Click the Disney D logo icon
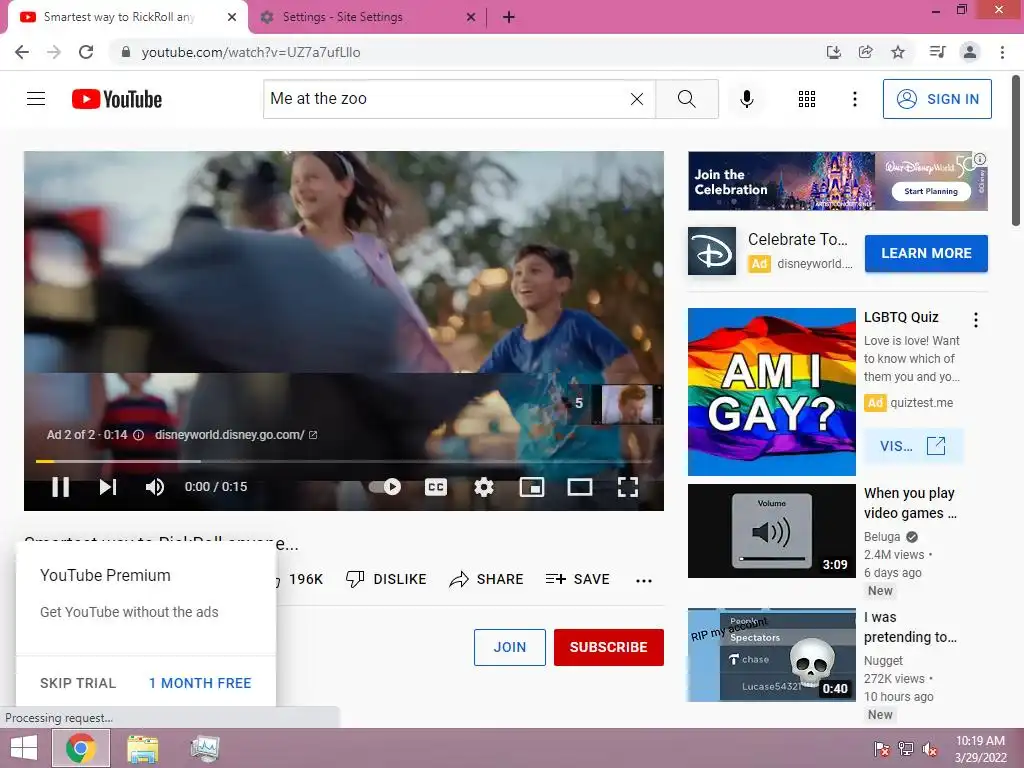The height and width of the screenshot is (768, 1024). click(712, 251)
